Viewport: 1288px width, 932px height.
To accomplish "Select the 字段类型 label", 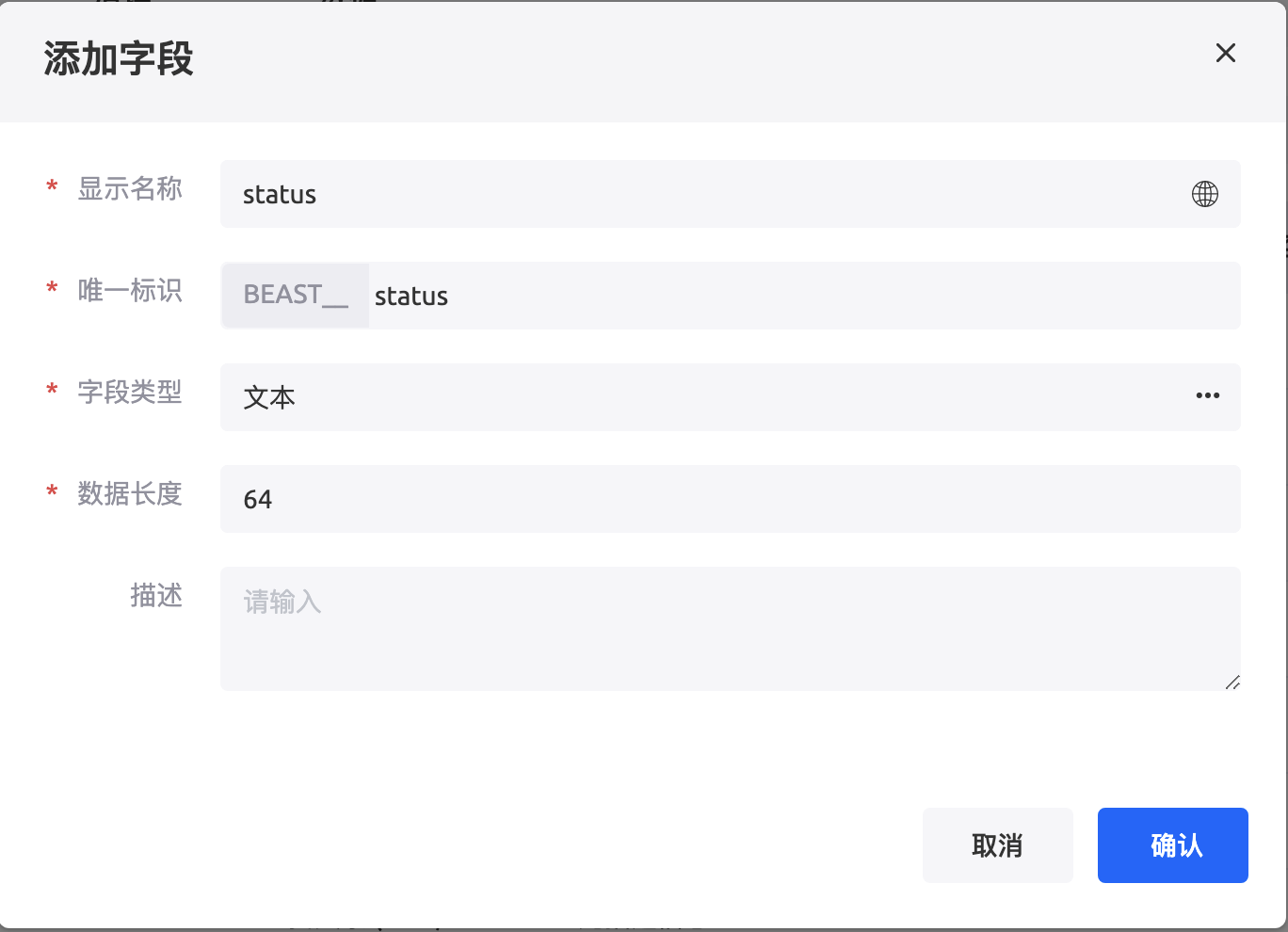I will tap(130, 393).
